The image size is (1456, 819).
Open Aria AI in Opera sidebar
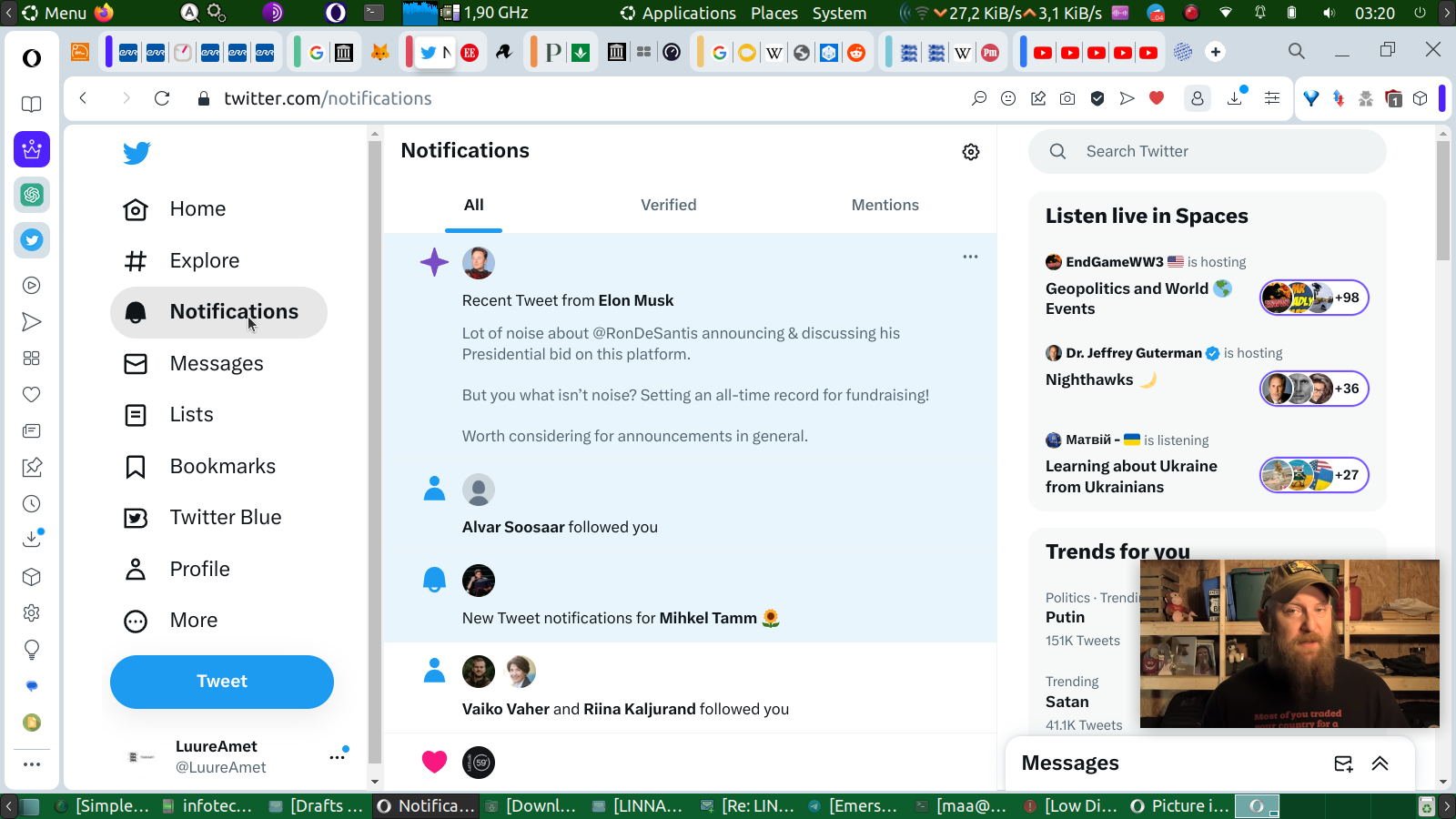(x=32, y=149)
